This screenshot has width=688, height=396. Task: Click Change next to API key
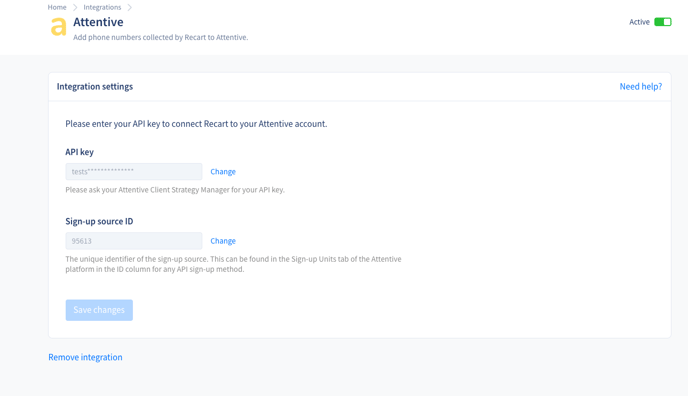point(223,171)
